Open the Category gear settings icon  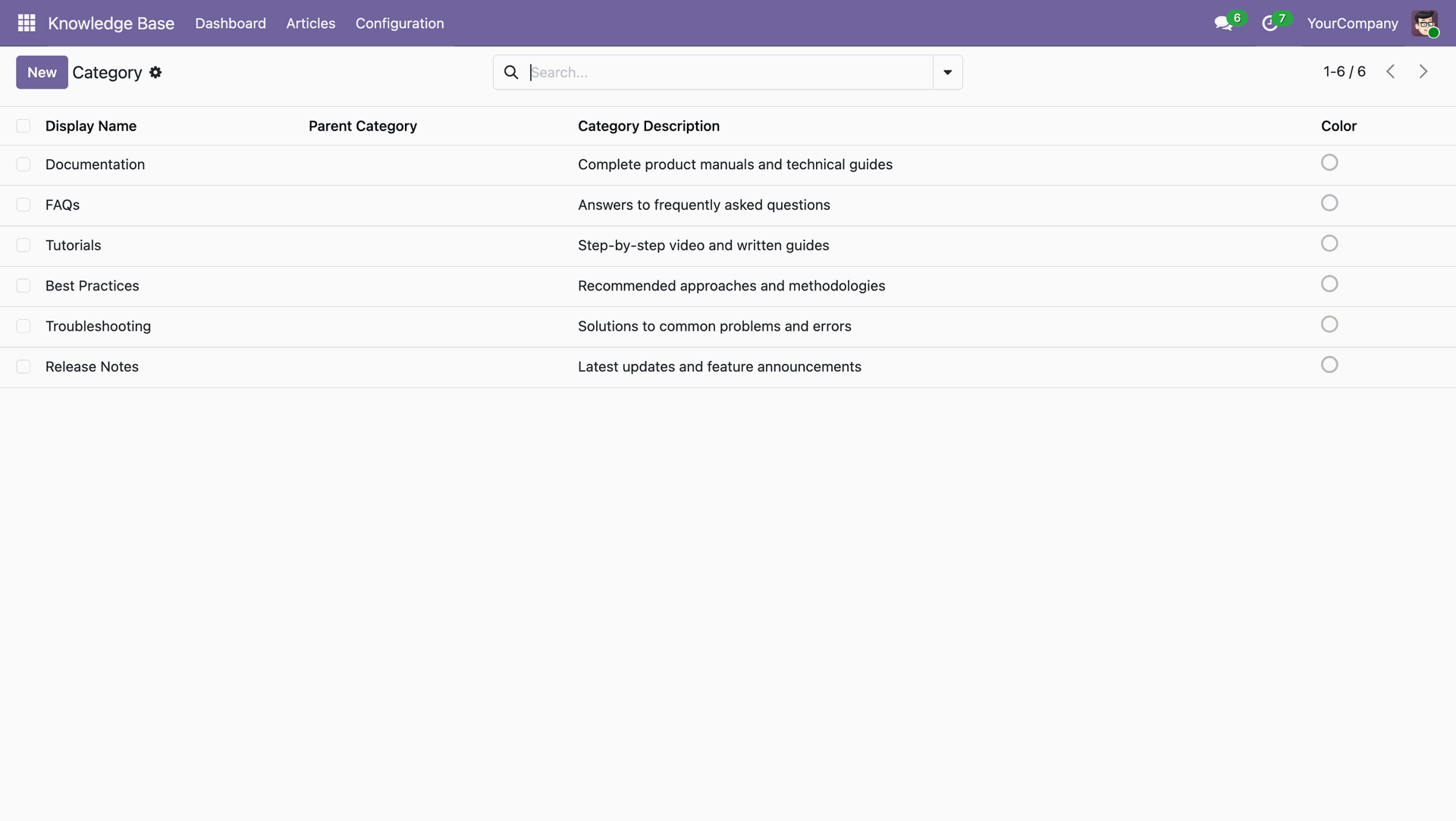(155, 72)
